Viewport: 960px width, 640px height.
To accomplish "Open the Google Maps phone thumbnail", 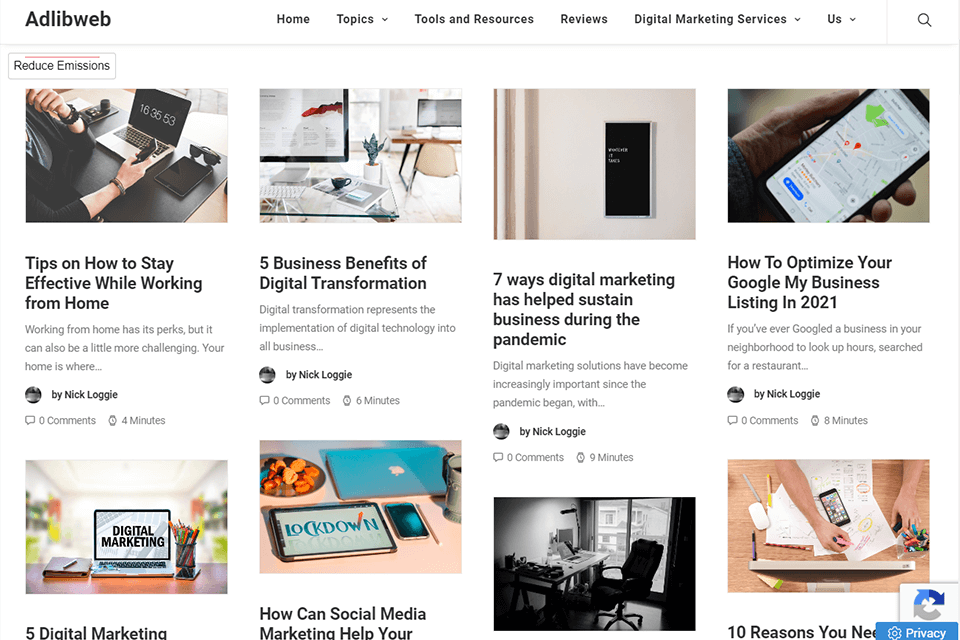I will 828,156.
